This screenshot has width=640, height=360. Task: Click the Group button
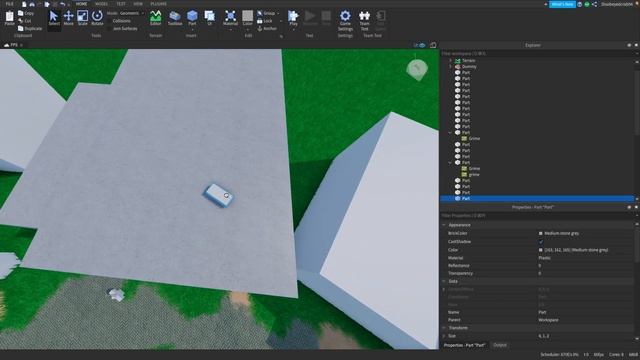266,13
